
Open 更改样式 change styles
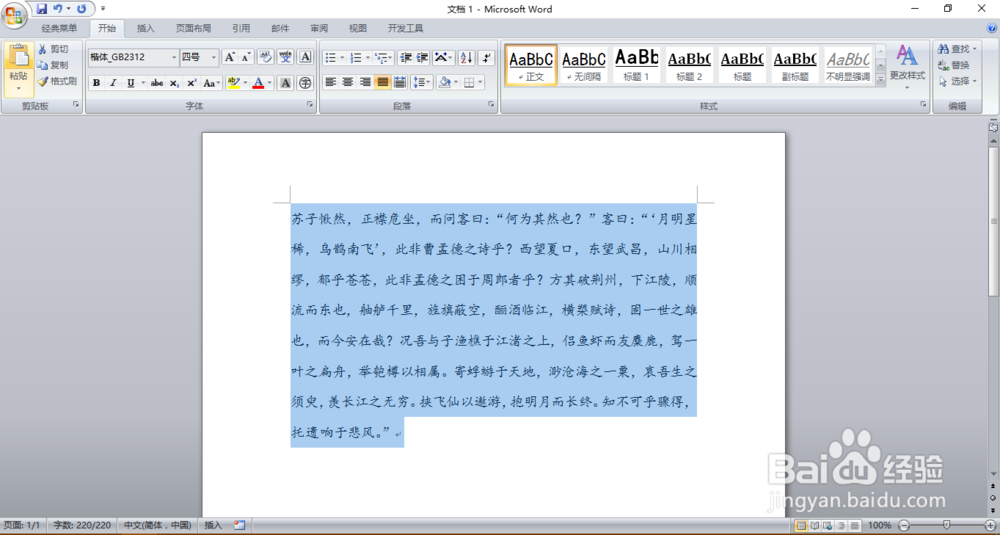point(908,67)
